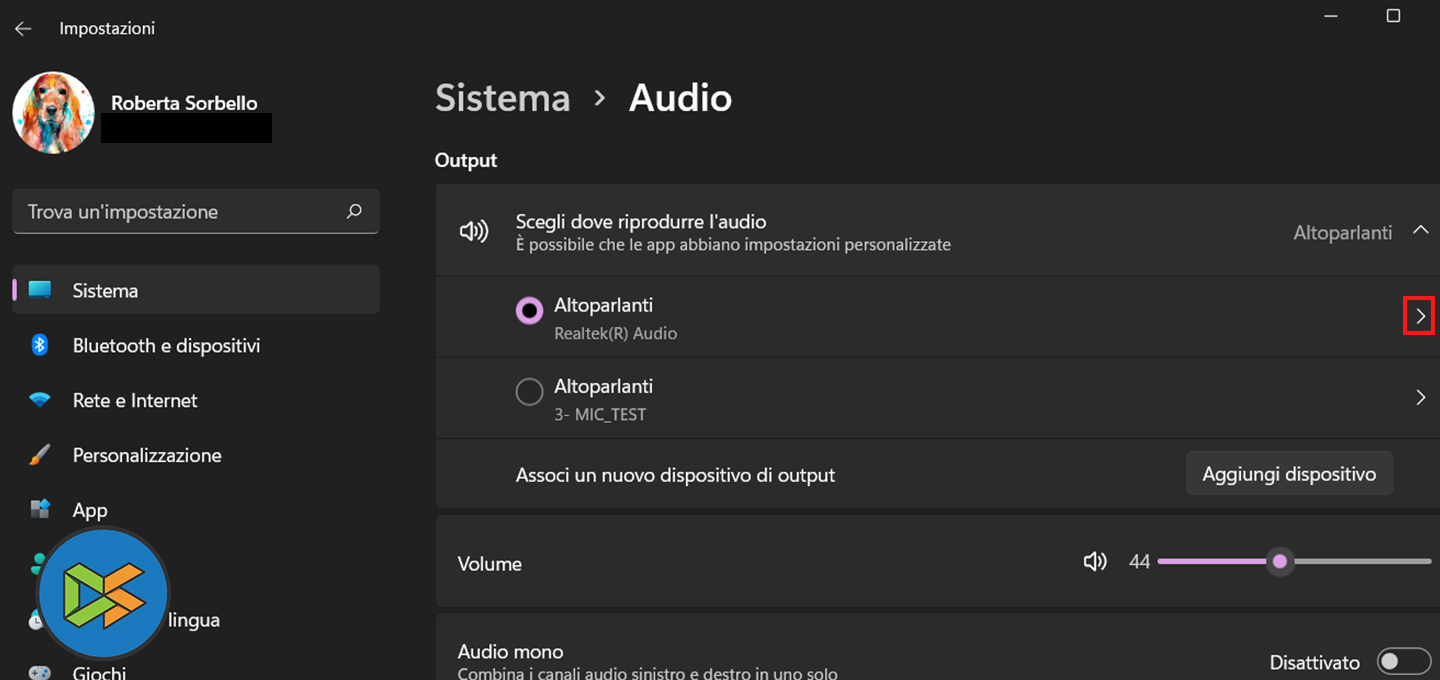Click the search magnifier icon
Viewport: 1440px width, 680px height.
click(x=354, y=212)
